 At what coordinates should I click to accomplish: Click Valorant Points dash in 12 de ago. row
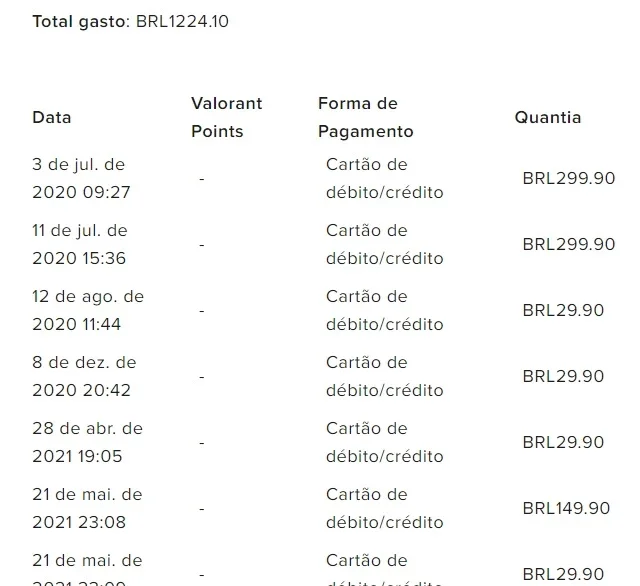pos(202,311)
